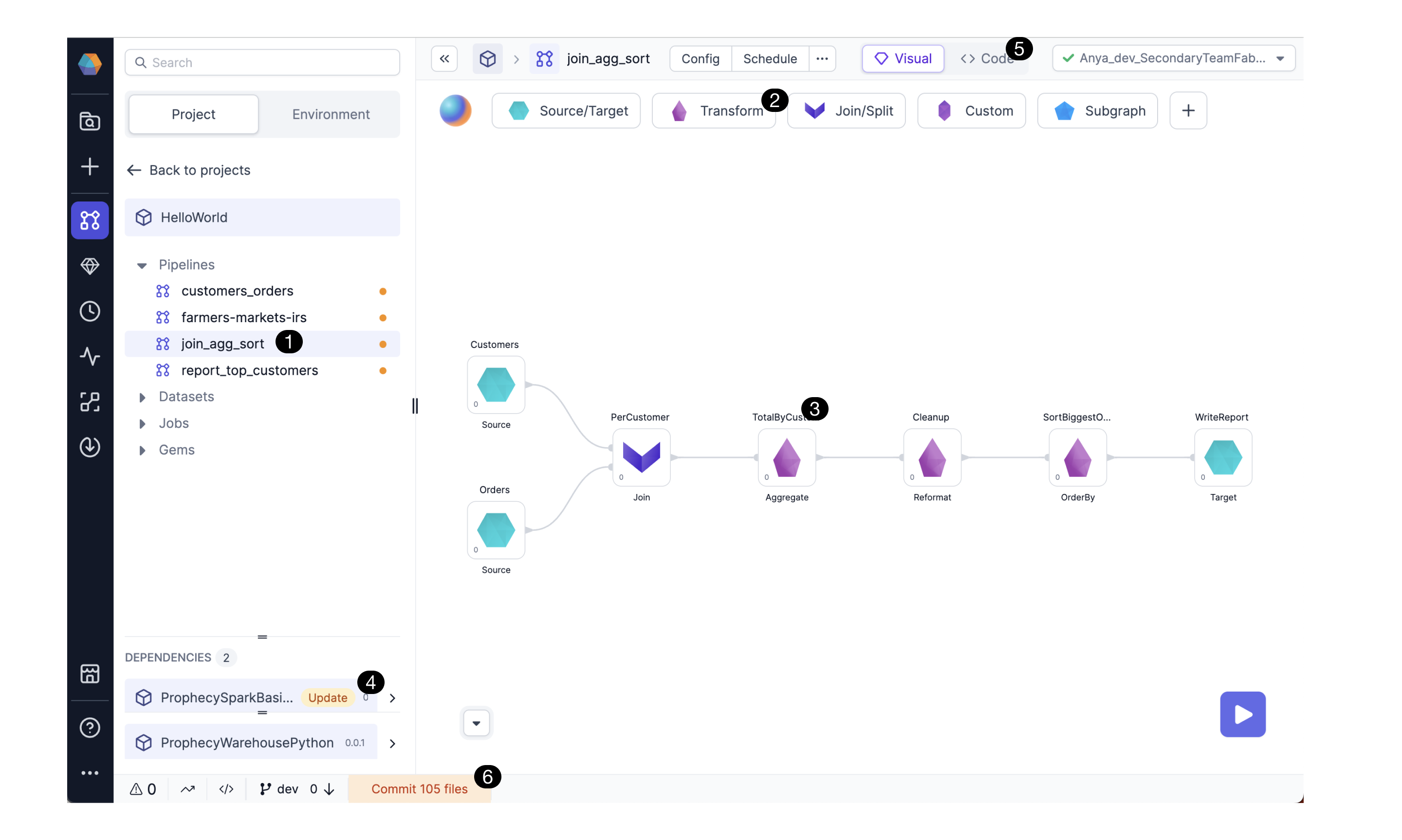The height and width of the screenshot is (840, 1402).
Task: Open the Custom gem menu
Action: 971,110
